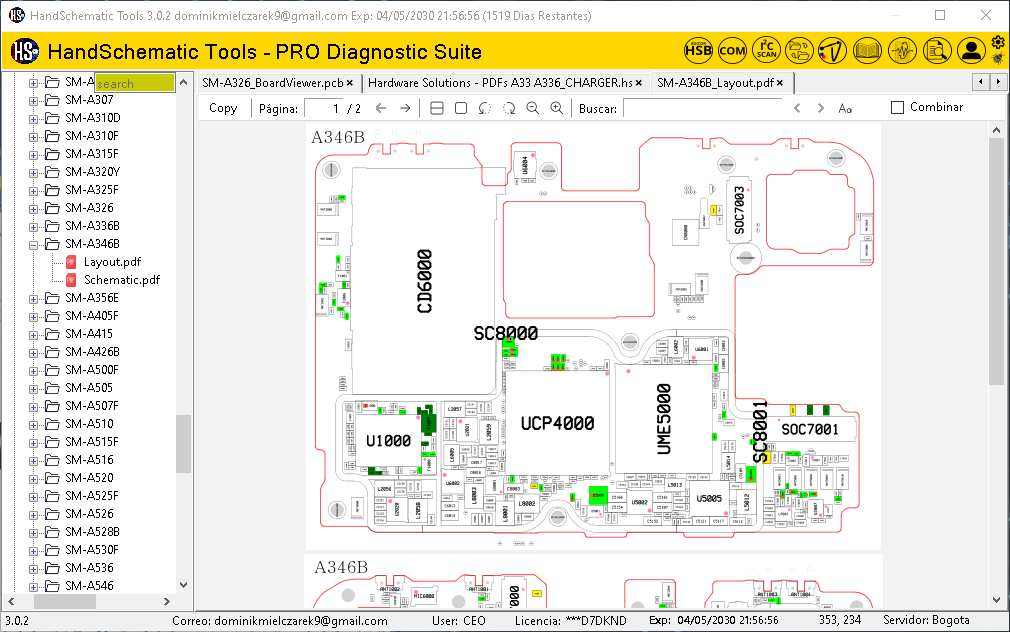Rotate page clockwise

(x=509, y=108)
